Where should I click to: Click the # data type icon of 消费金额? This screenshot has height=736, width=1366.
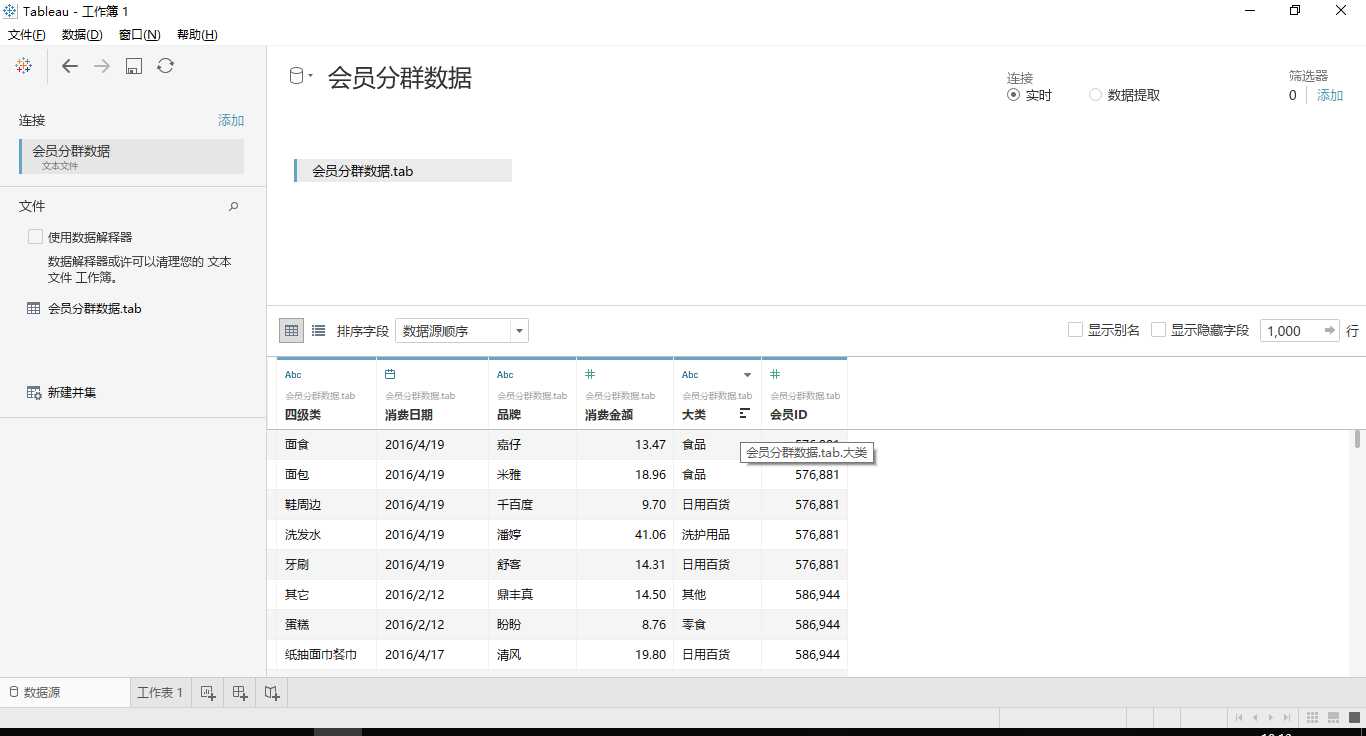[x=590, y=374]
